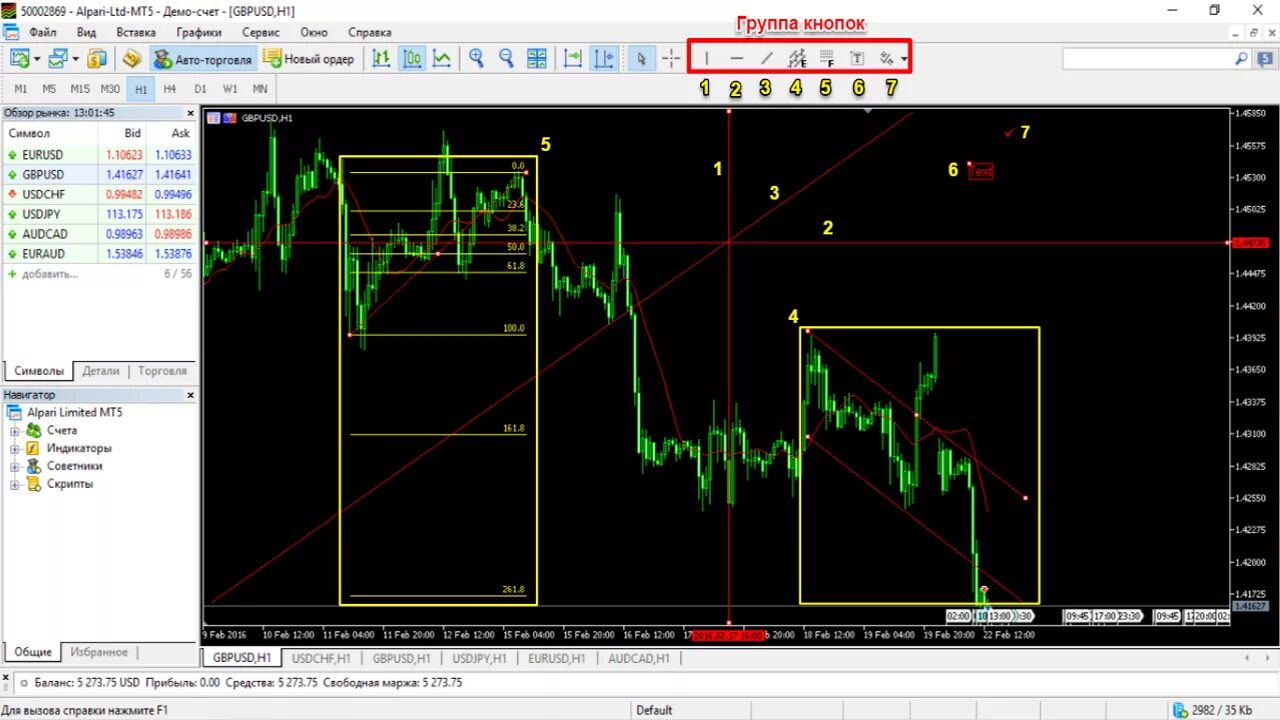This screenshot has height=720, width=1280.
Task: Open the new chart toolbar icon
Action: coord(19,59)
